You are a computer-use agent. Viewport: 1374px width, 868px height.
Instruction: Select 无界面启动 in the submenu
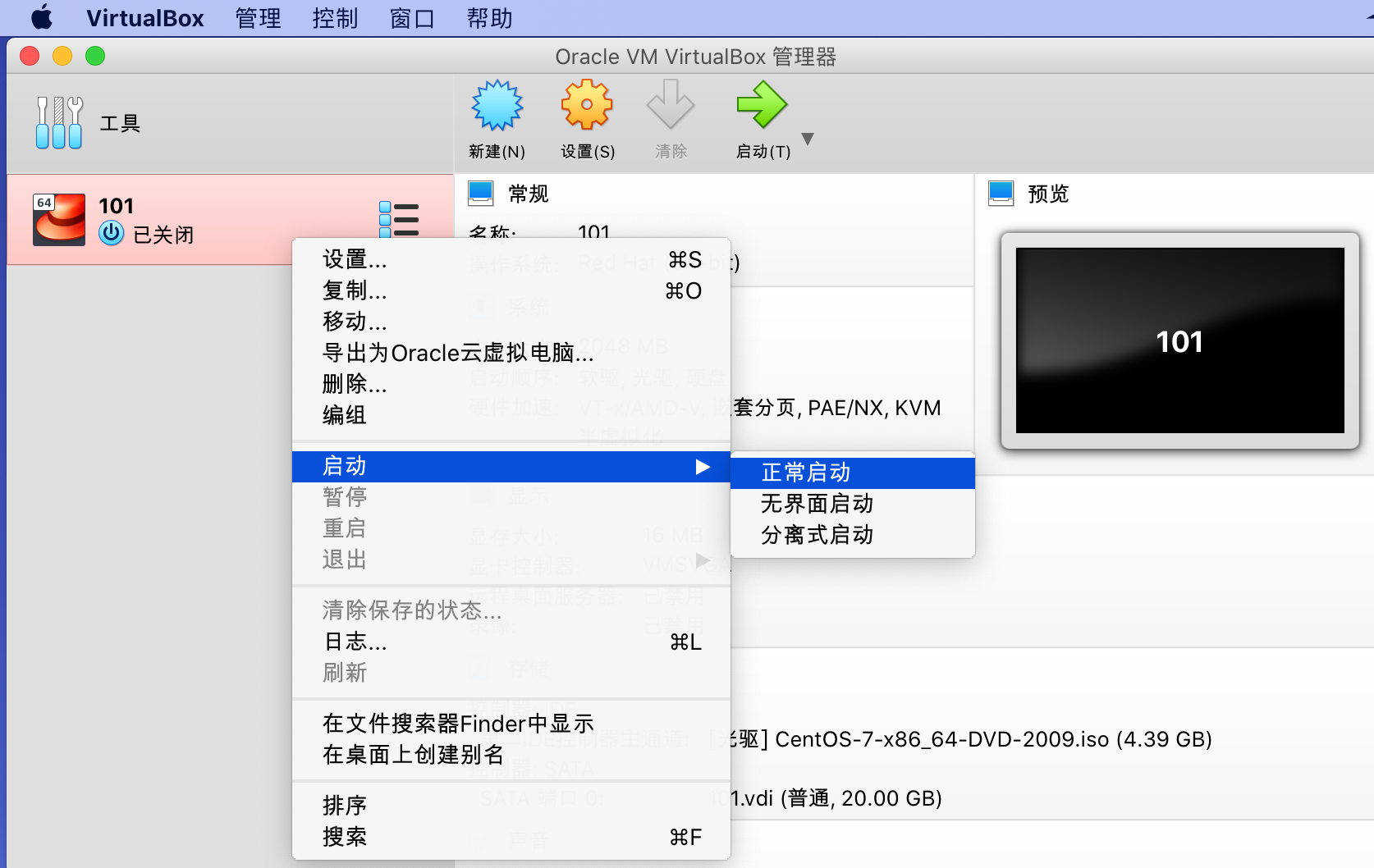852,504
